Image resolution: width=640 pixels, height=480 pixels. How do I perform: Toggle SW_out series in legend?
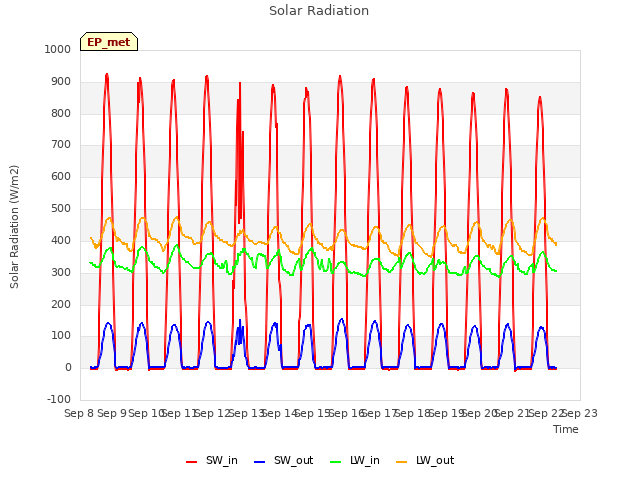point(283,460)
